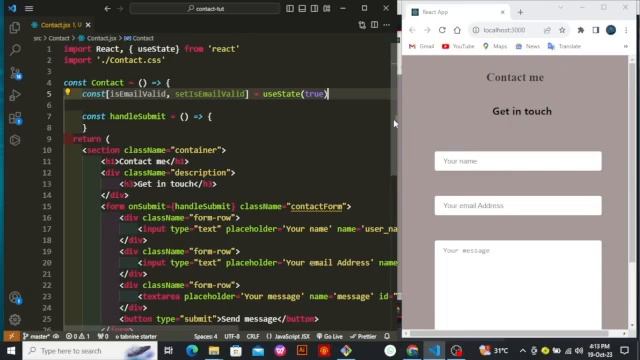The height and width of the screenshot is (360, 640).
Task: Open the Source Control view
Action: (15, 73)
